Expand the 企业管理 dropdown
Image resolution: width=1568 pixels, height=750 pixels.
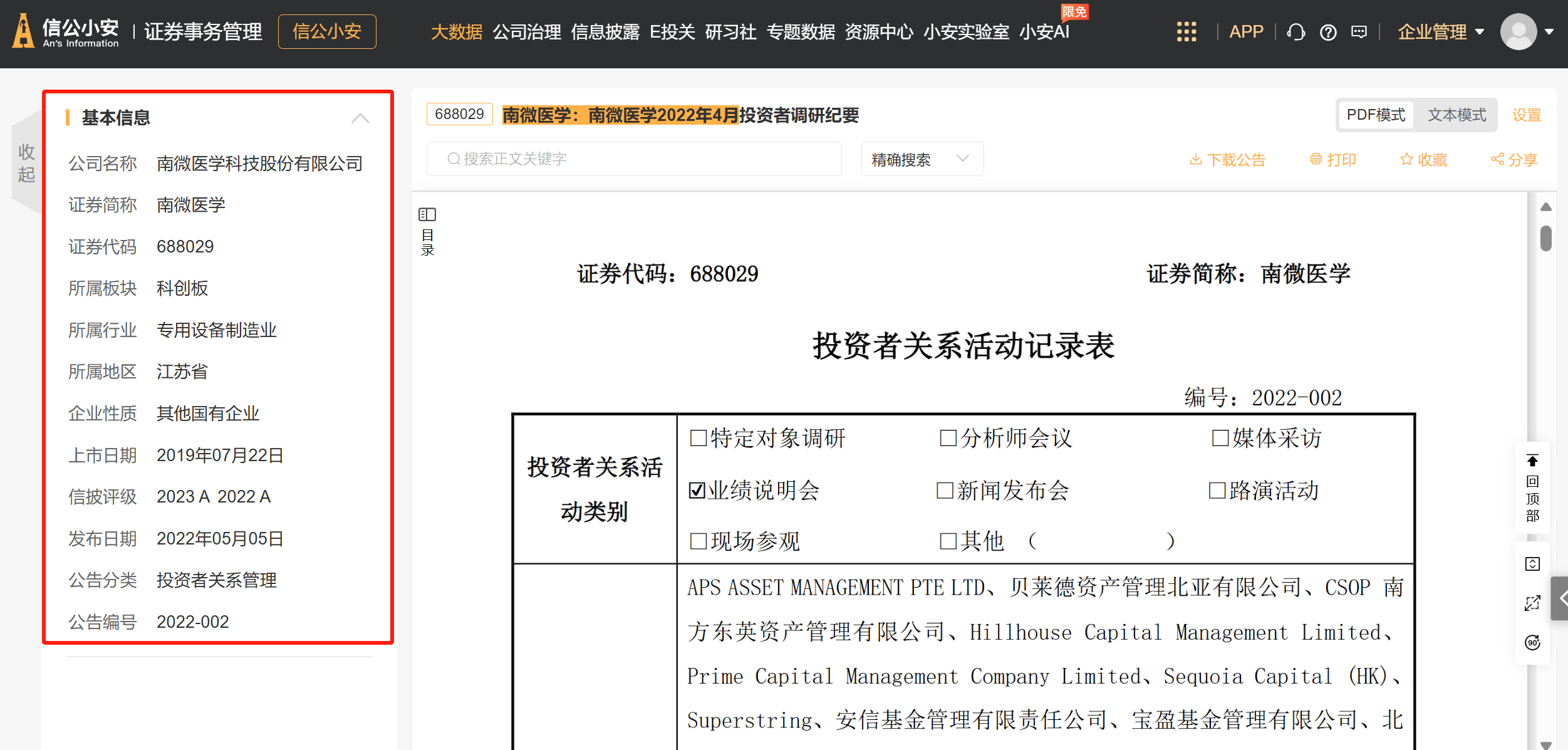(x=1441, y=32)
